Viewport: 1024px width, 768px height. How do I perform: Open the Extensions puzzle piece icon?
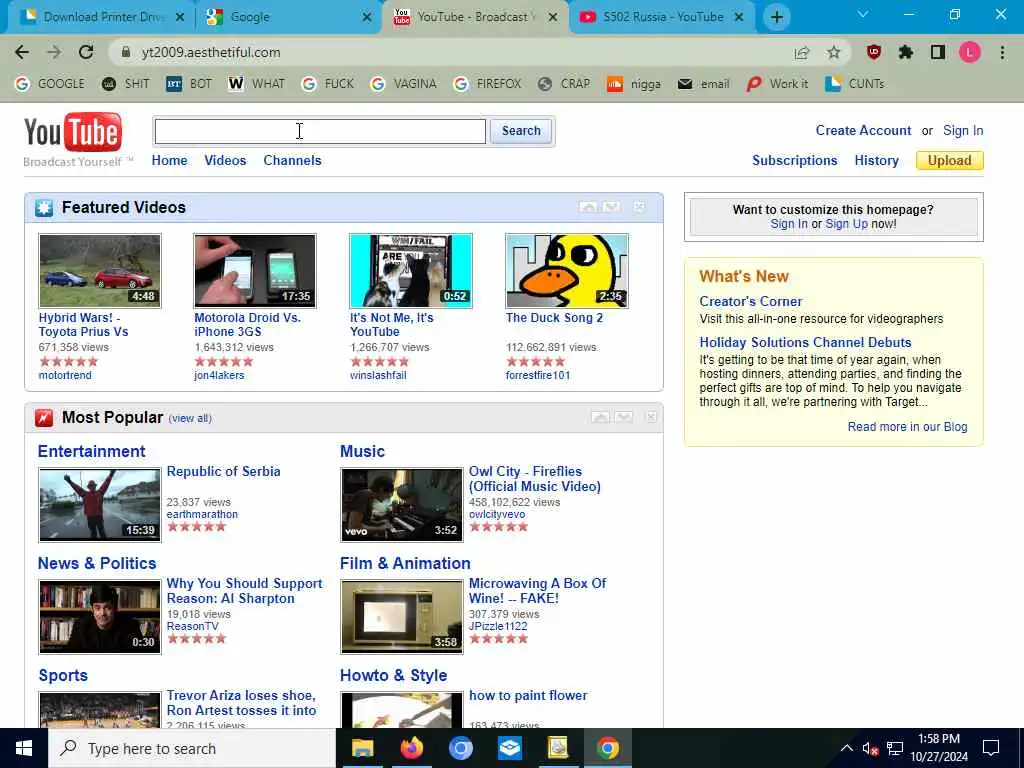[905, 52]
